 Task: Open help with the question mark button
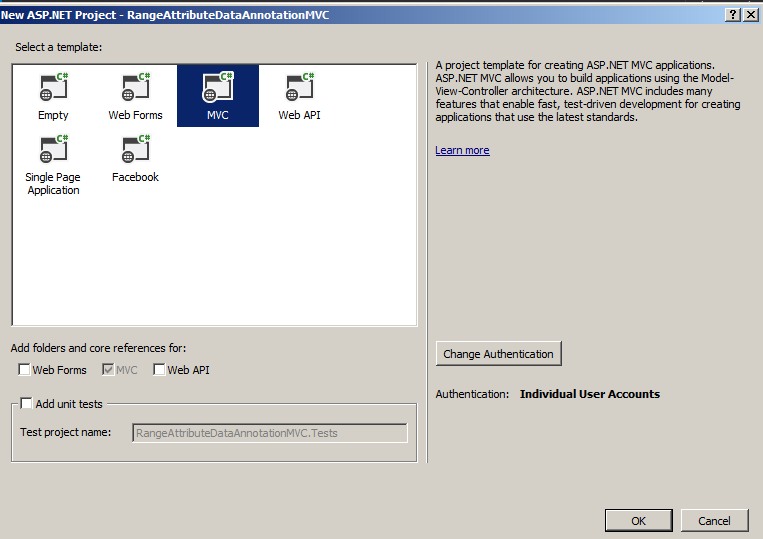(x=733, y=15)
